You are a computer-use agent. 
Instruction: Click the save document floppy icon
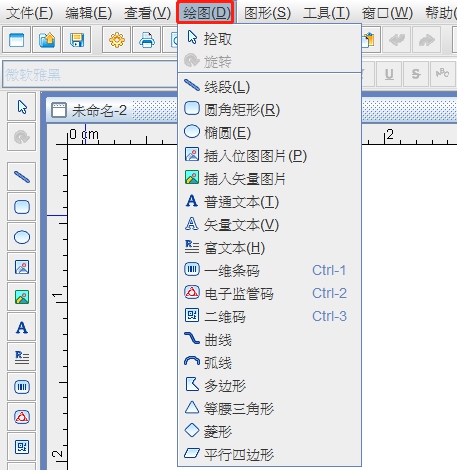click(x=77, y=40)
